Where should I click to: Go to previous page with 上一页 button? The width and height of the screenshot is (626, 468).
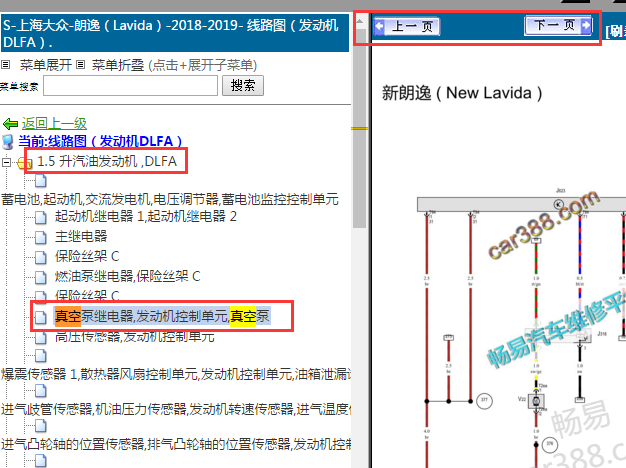tap(407, 26)
